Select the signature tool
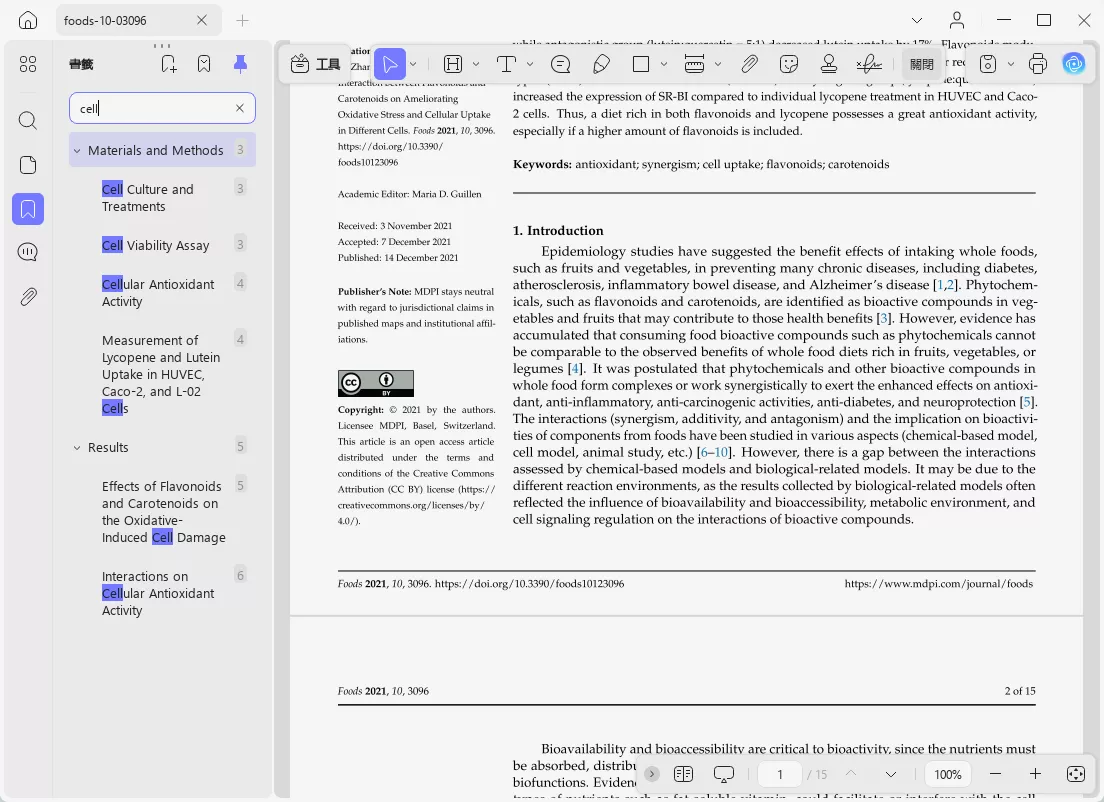Image resolution: width=1104 pixels, height=802 pixels. point(869,64)
